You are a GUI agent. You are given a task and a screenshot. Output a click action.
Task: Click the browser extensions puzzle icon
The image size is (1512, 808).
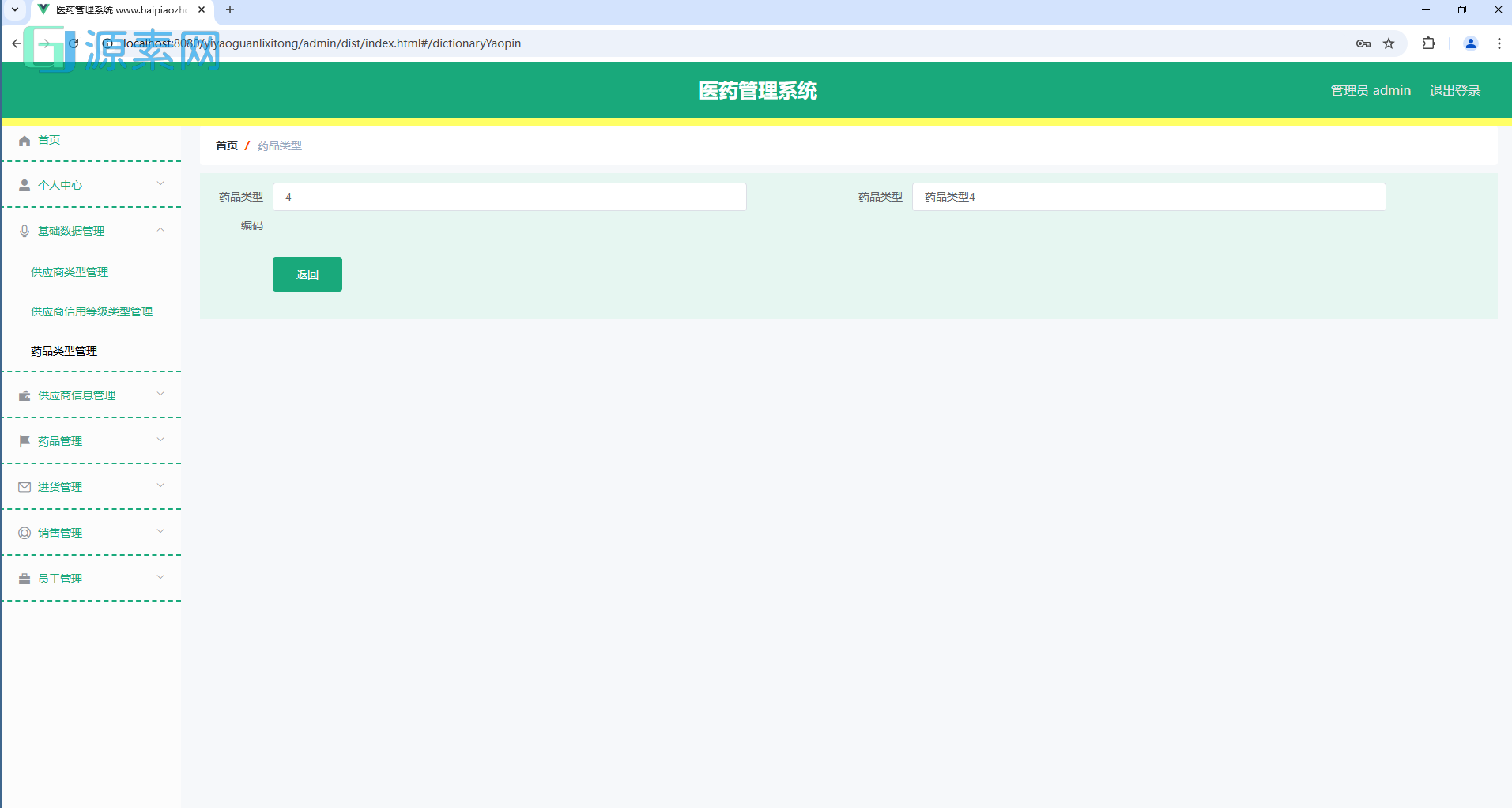[1429, 43]
